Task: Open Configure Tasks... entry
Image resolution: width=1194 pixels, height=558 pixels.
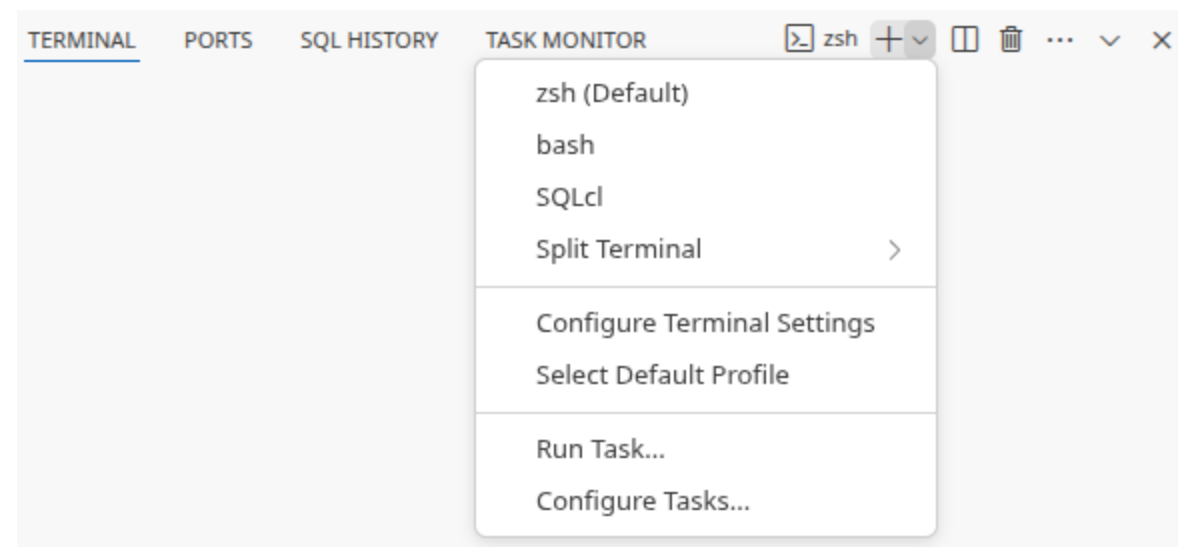Action: pyautogui.click(x=642, y=500)
